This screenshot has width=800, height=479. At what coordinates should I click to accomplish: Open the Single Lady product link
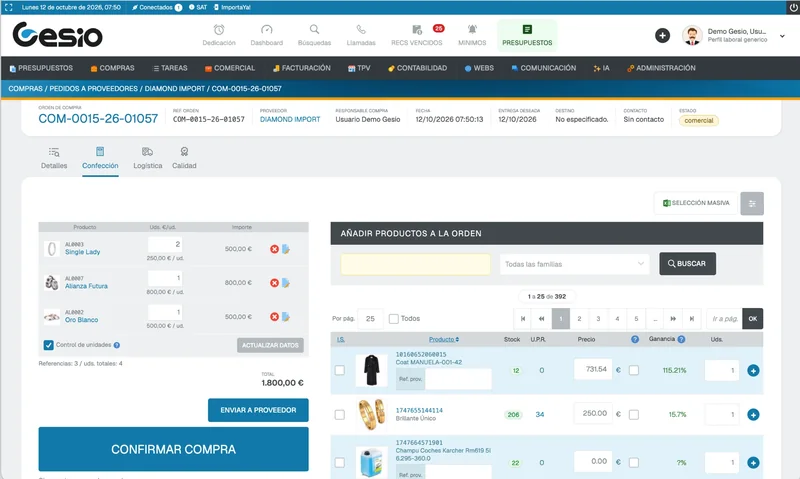(83, 252)
